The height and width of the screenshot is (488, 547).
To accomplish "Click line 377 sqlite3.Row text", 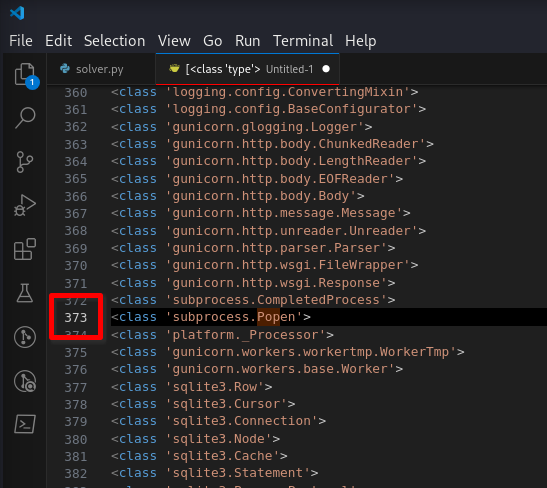I will click(215, 387).
